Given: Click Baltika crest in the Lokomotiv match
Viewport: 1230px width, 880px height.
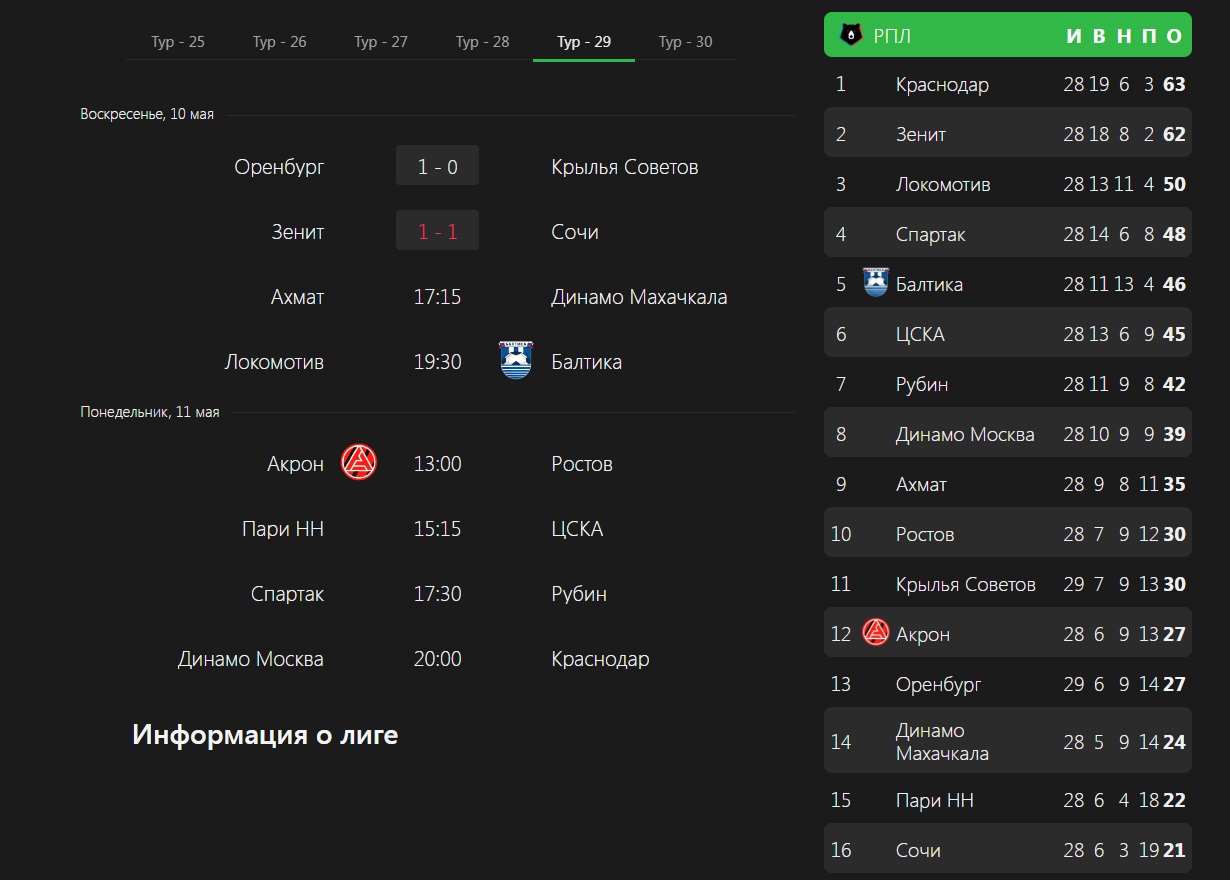Looking at the screenshot, I should pyautogui.click(x=516, y=361).
